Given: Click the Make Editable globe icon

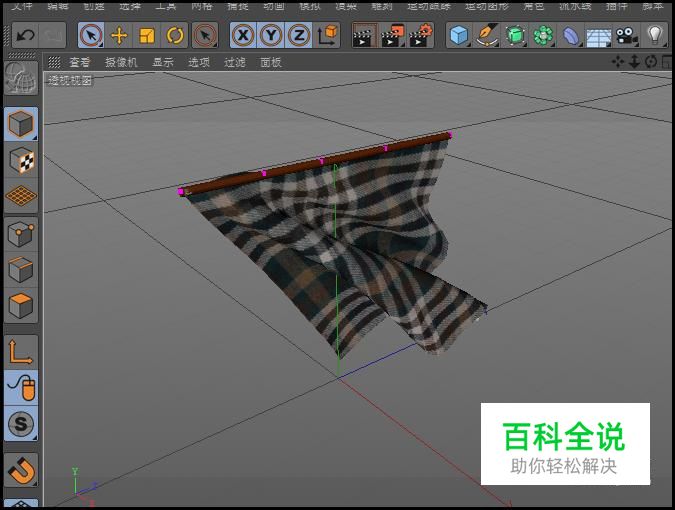Looking at the screenshot, I should pyautogui.click(x=21, y=78).
